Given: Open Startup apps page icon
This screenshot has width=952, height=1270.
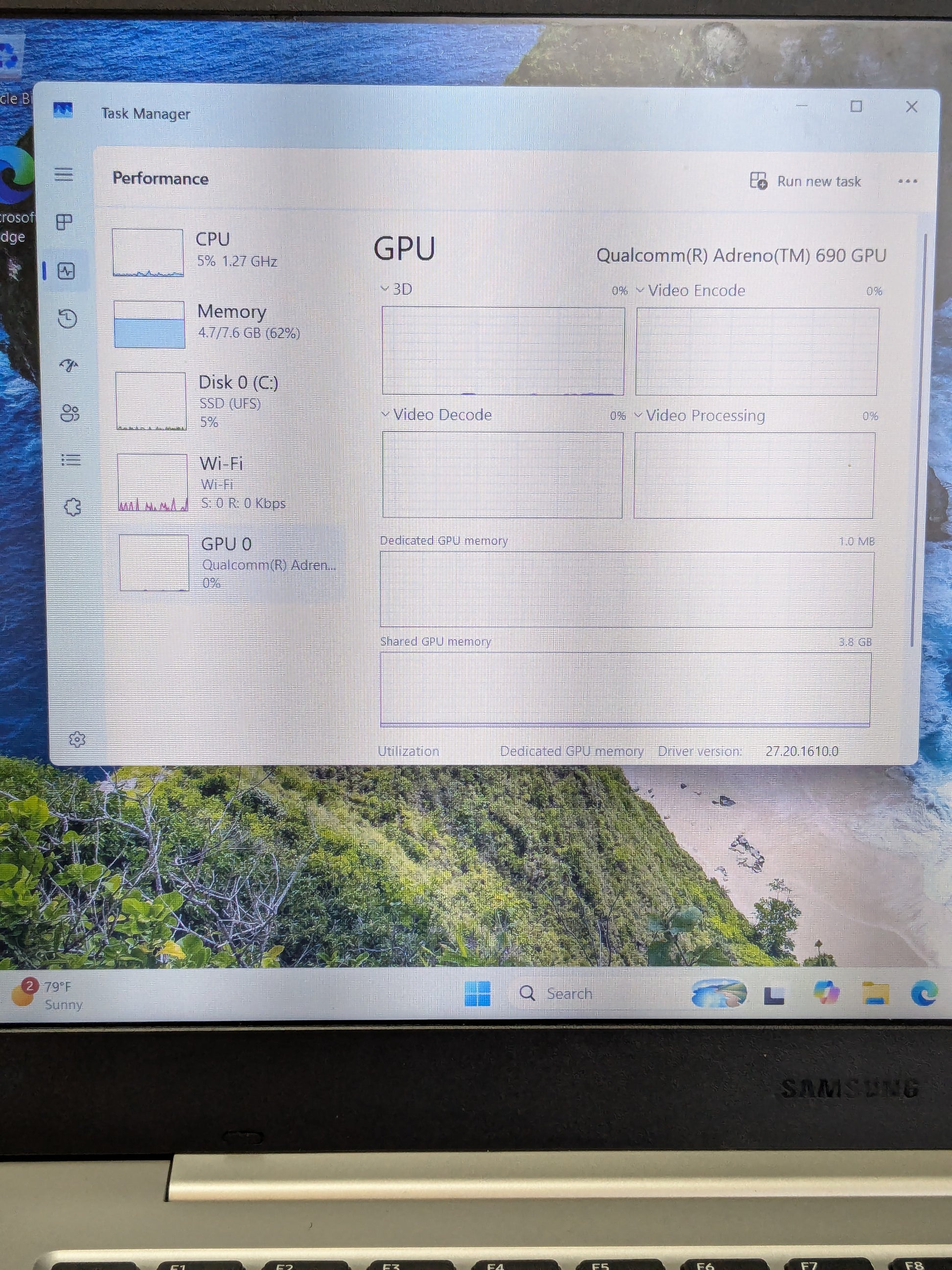Looking at the screenshot, I should 68,366.
